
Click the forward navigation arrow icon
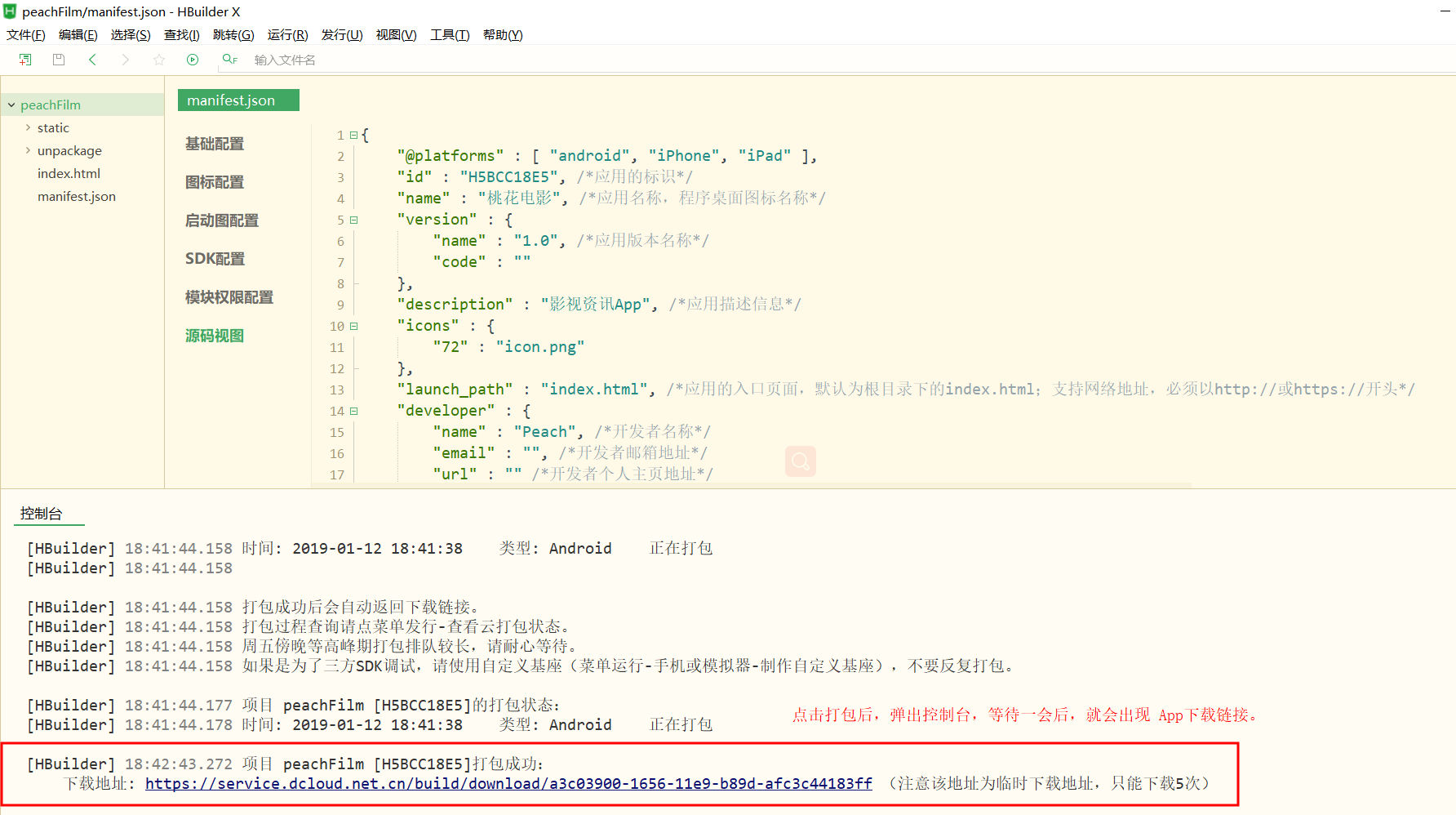click(125, 59)
